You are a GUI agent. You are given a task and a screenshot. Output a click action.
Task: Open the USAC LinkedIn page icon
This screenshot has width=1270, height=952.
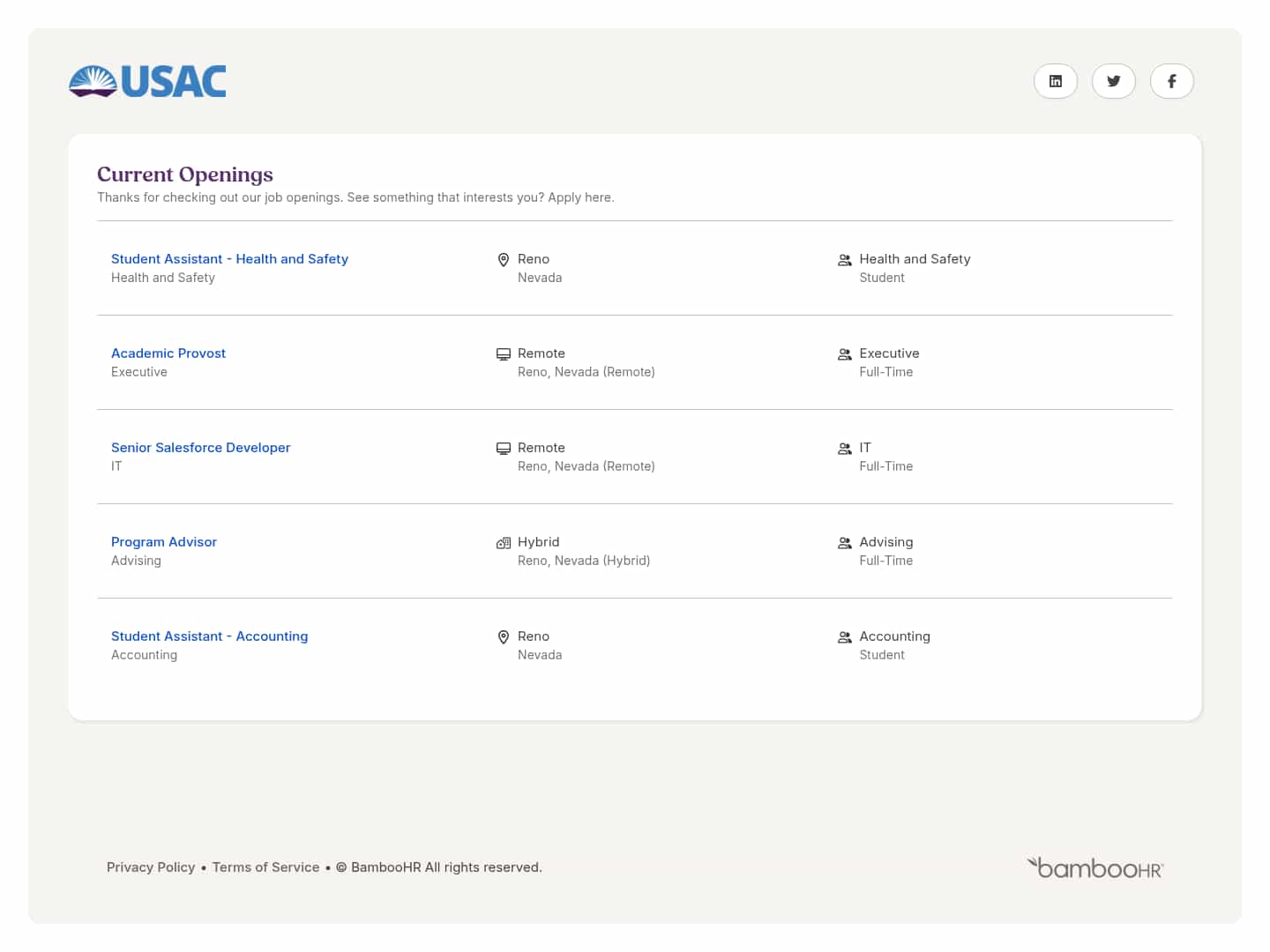coord(1055,81)
